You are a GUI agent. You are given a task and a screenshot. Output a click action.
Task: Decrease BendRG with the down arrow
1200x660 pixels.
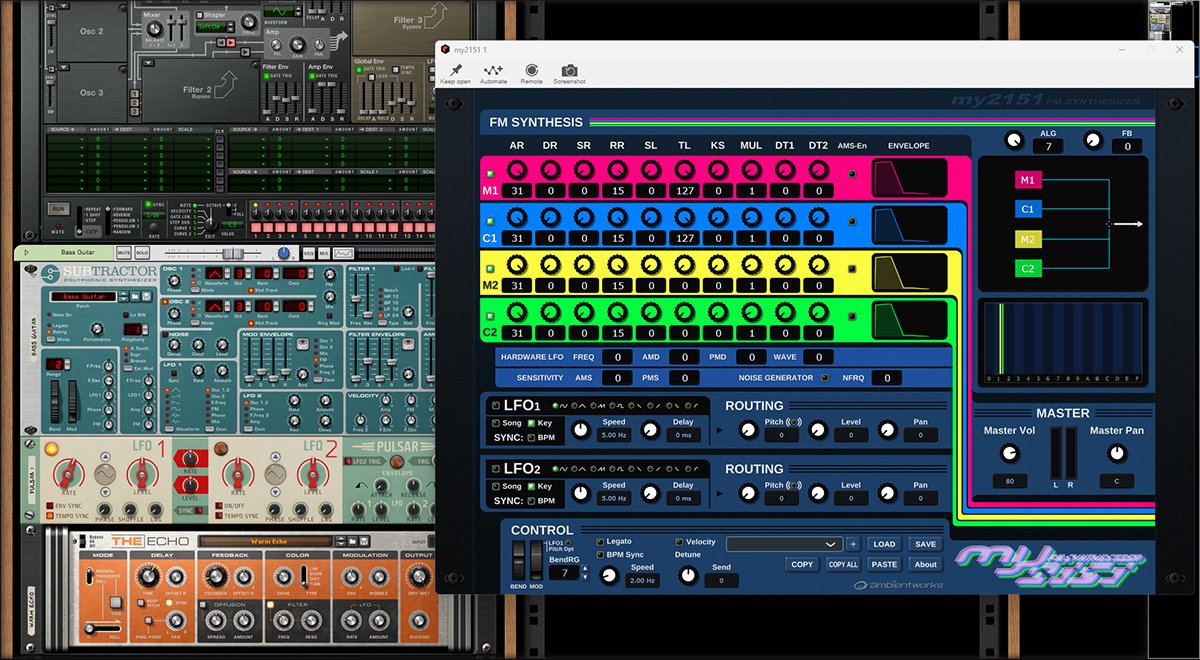[x=585, y=577]
